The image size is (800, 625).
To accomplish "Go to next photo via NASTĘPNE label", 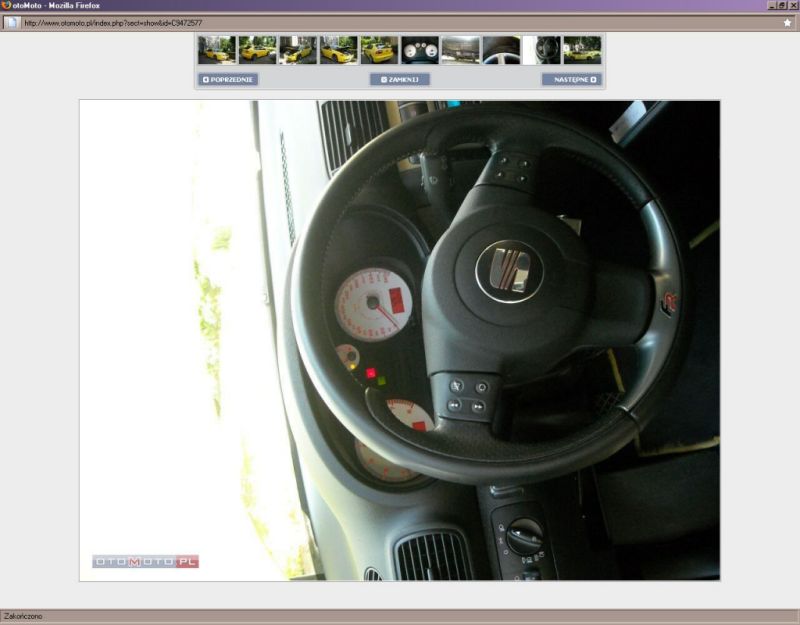I will point(571,80).
